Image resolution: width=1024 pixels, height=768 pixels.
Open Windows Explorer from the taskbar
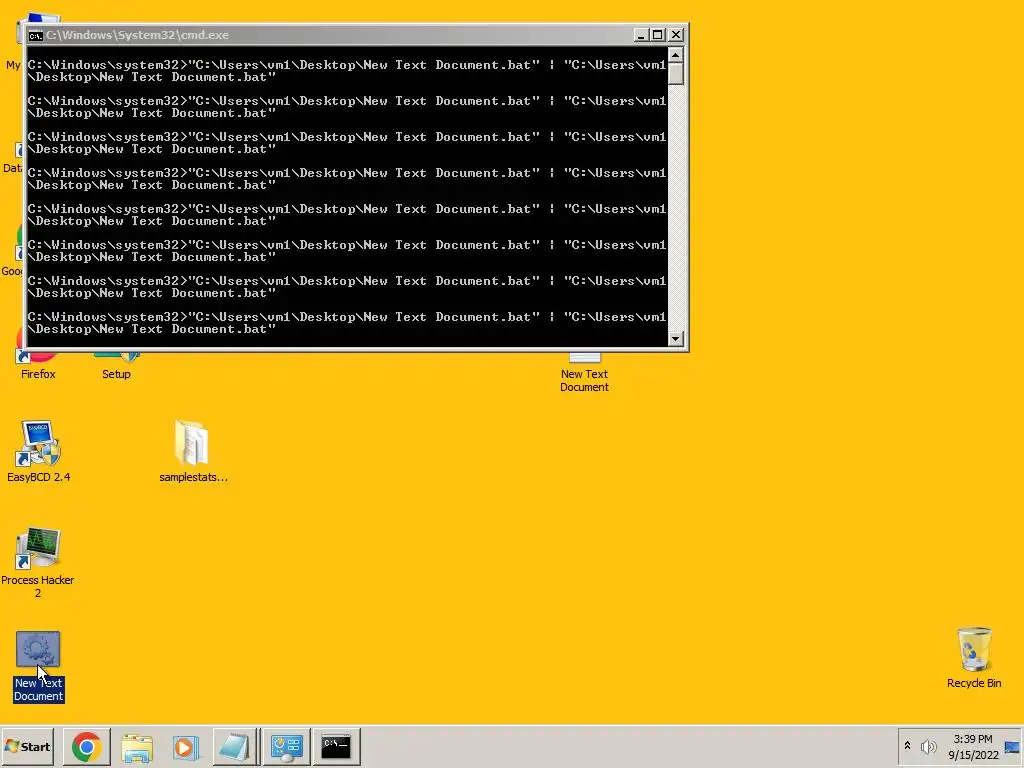[x=136, y=746]
